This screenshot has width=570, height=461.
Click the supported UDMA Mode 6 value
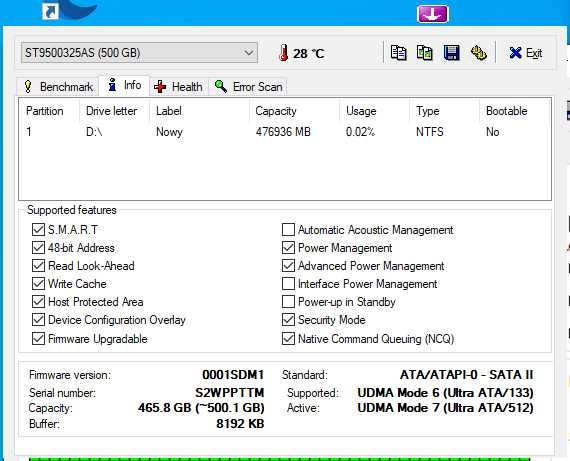click(x=445, y=393)
